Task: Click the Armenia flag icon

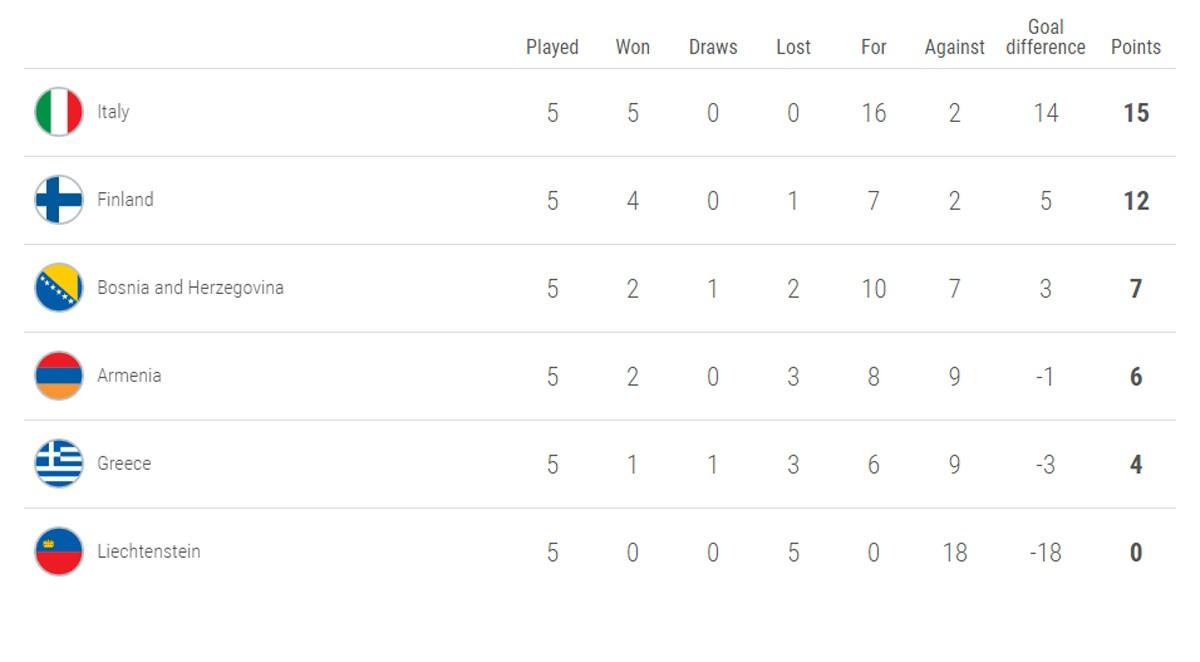Action: pyautogui.click(x=59, y=376)
